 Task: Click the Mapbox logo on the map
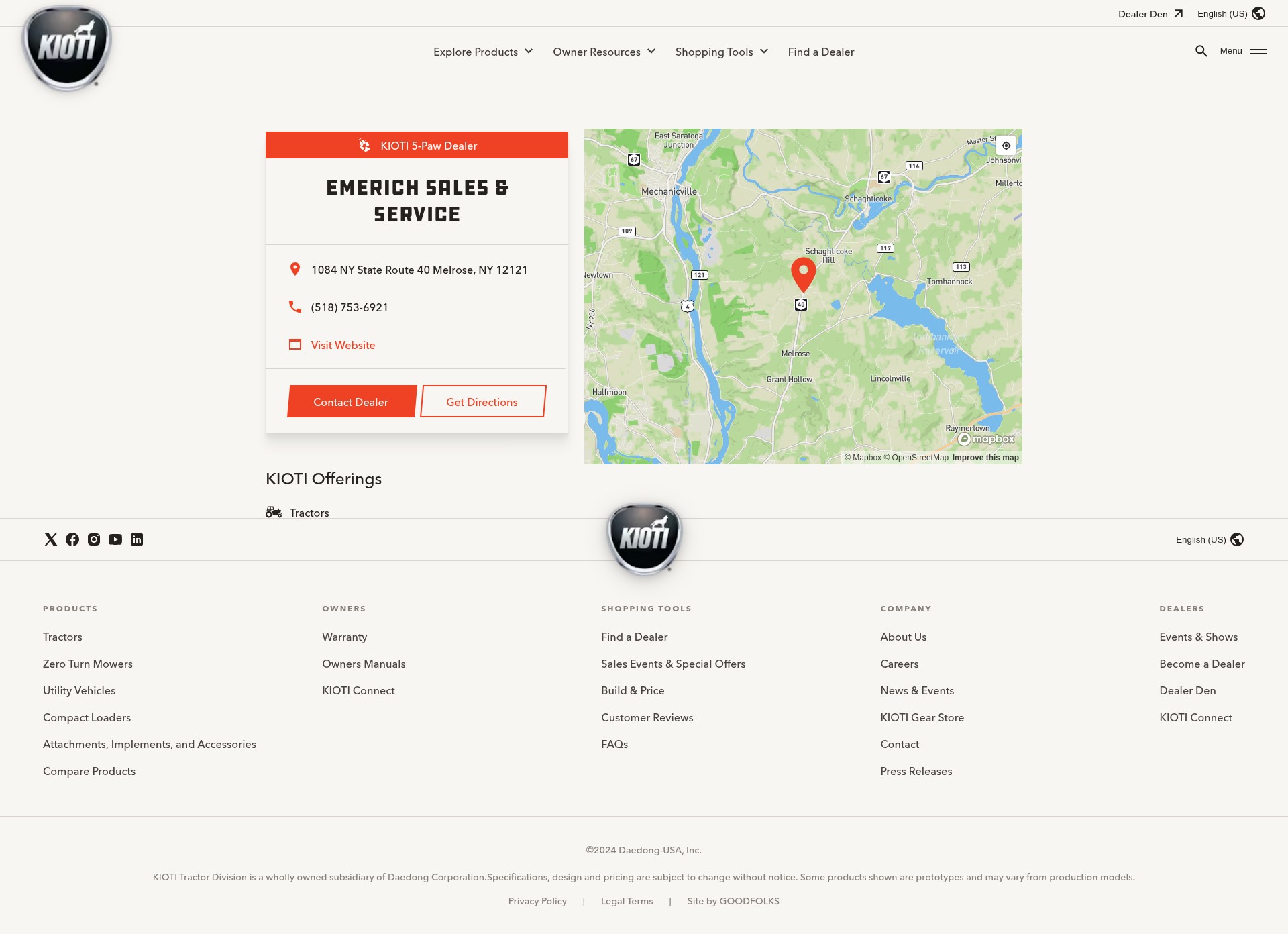[x=986, y=439]
